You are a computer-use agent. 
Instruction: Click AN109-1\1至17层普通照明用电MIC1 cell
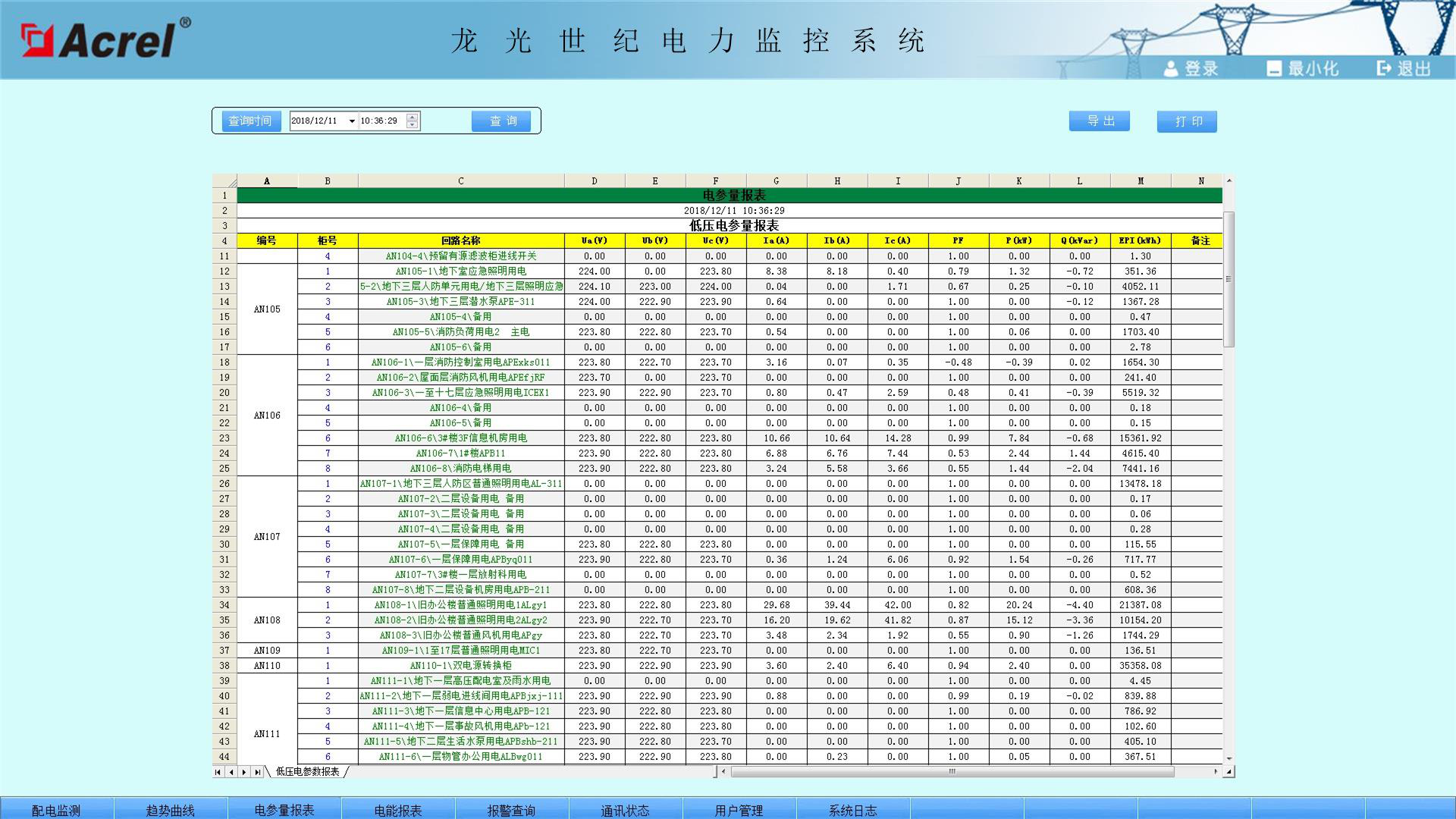tap(461, 651)
